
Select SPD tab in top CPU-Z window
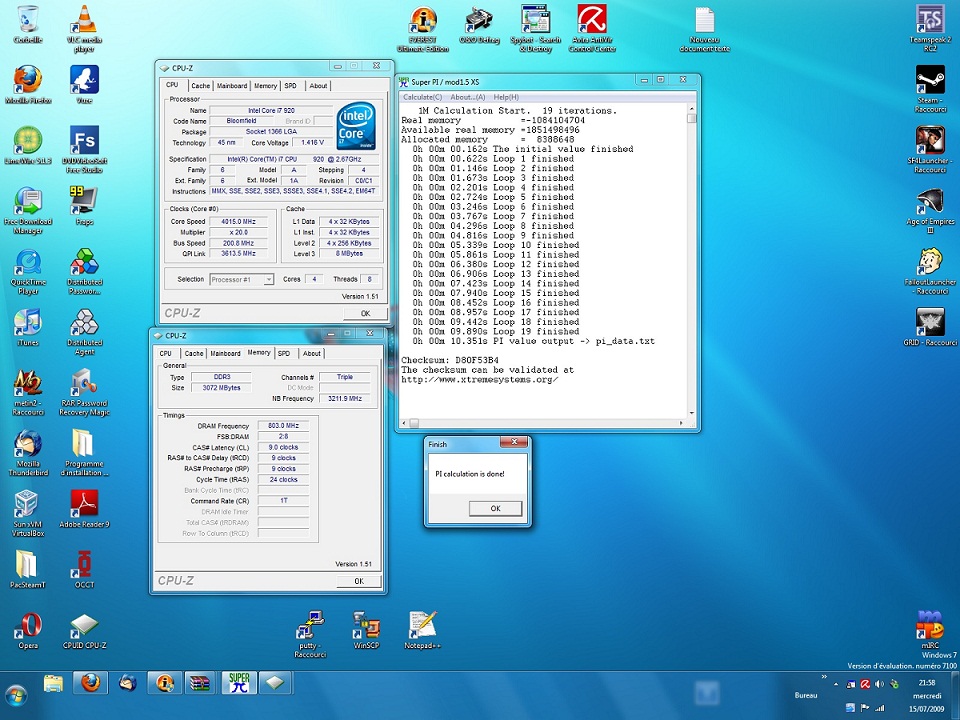[x=290, y=86]
